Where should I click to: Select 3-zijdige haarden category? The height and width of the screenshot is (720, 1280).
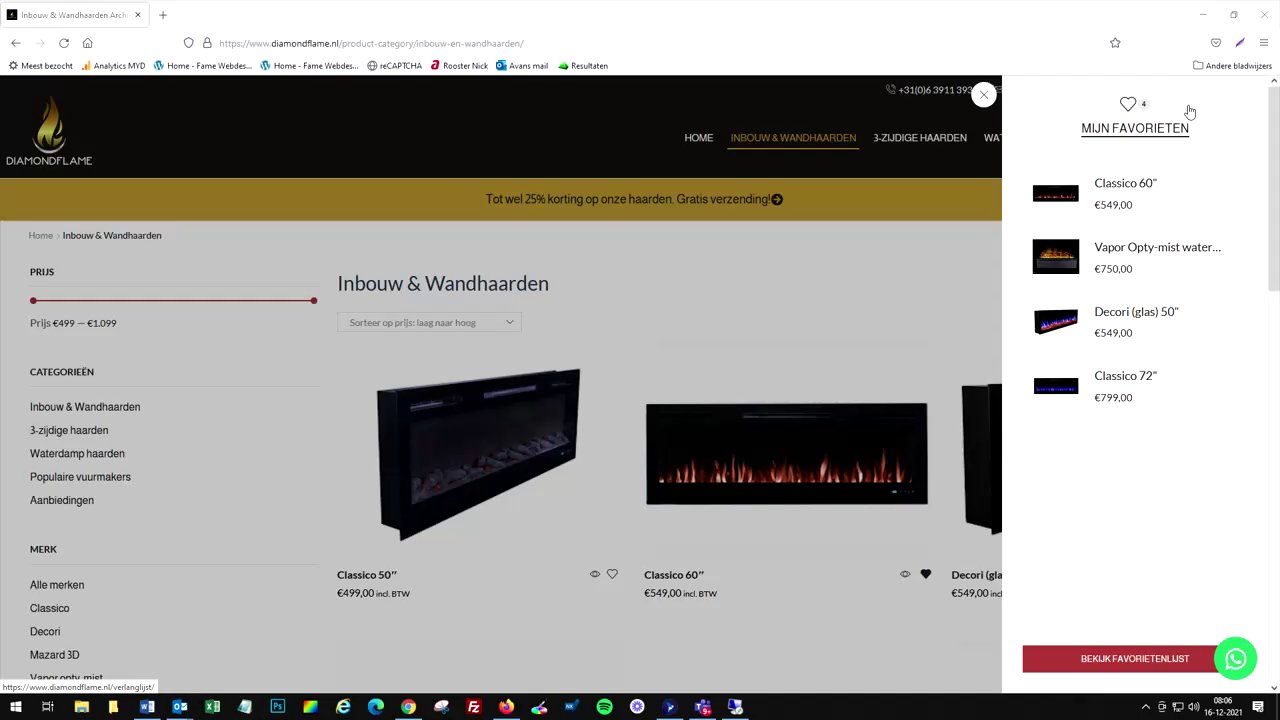pyautogui.click(x=69, y=431)
